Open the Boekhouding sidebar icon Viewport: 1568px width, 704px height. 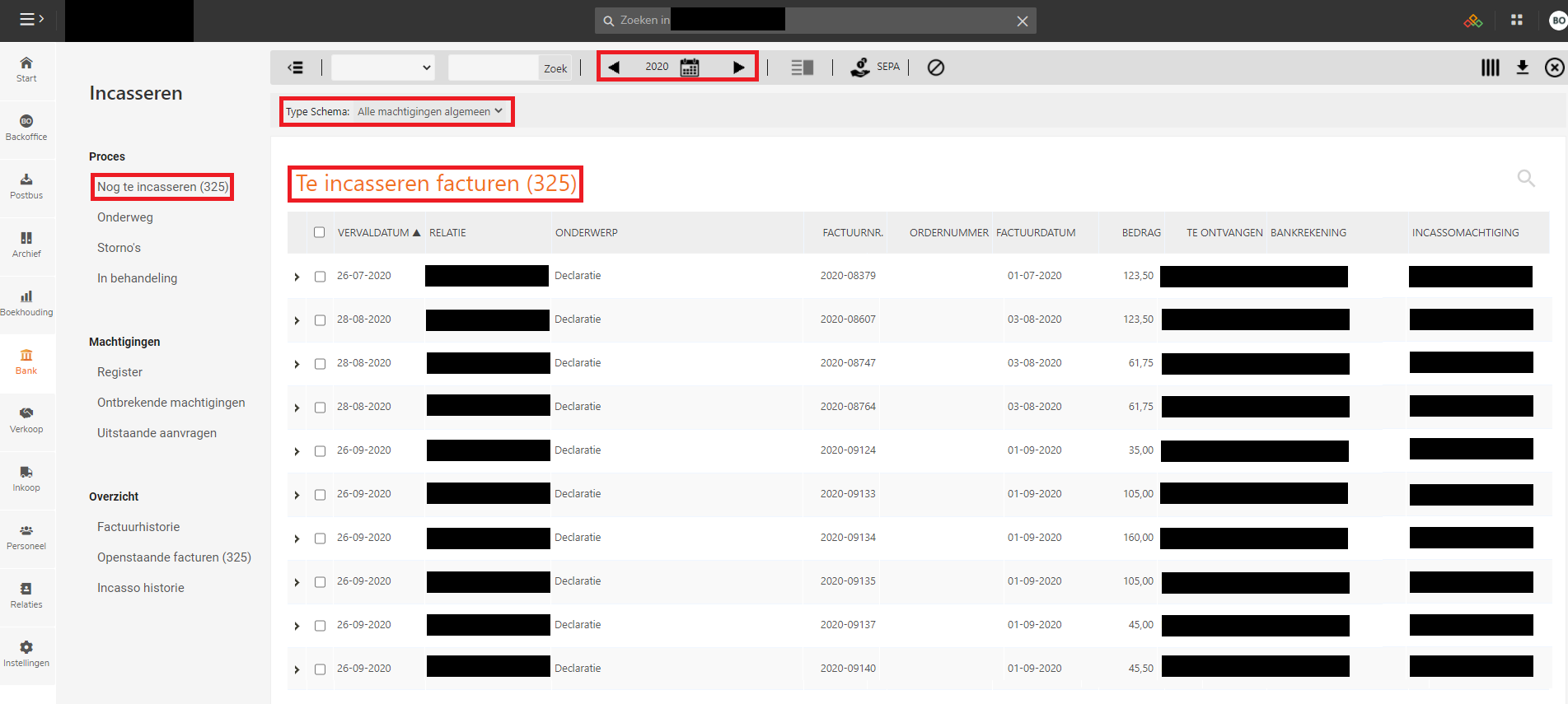(26, 303)
